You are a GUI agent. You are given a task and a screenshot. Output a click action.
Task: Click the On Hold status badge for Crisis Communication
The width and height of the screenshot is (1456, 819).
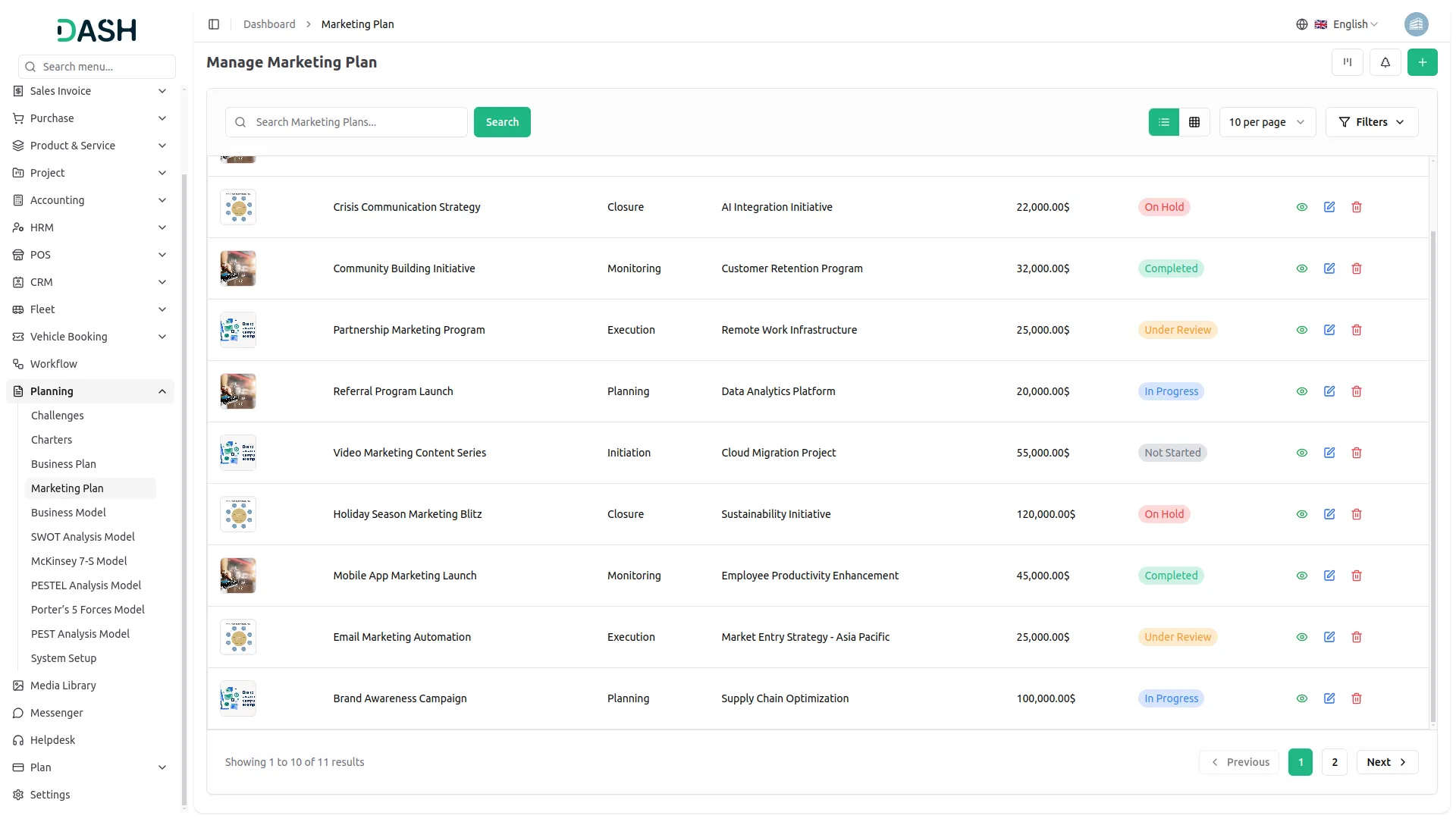(x=1163, y=207)
